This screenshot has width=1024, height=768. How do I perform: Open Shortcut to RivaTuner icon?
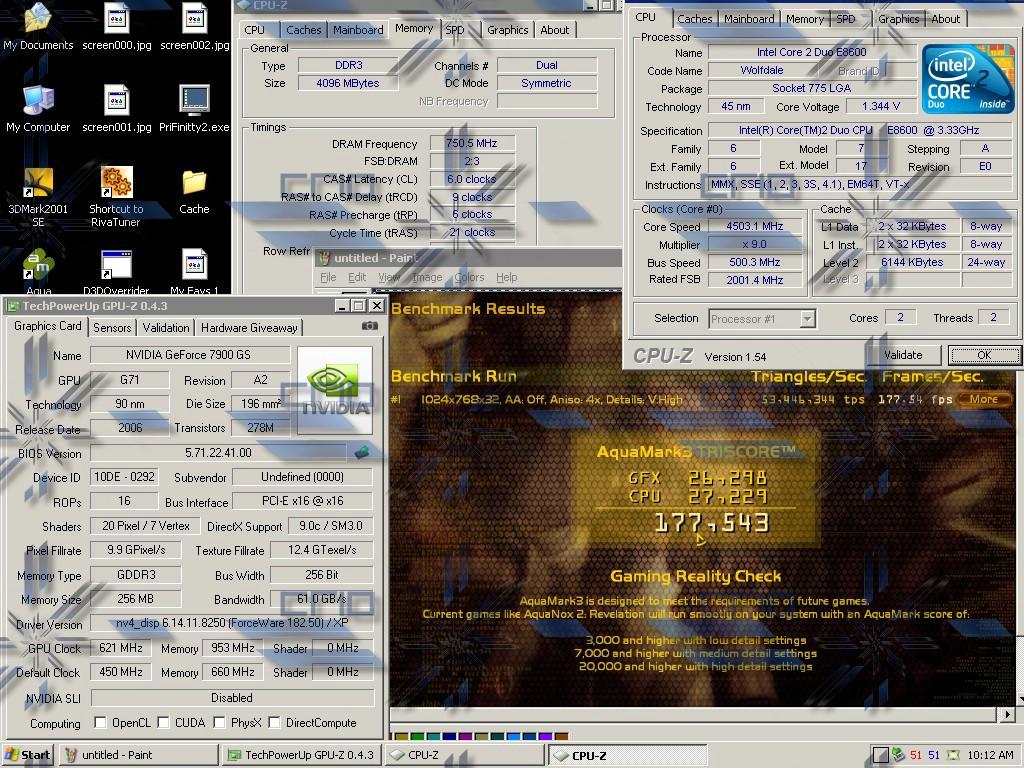tap(116, 197)
